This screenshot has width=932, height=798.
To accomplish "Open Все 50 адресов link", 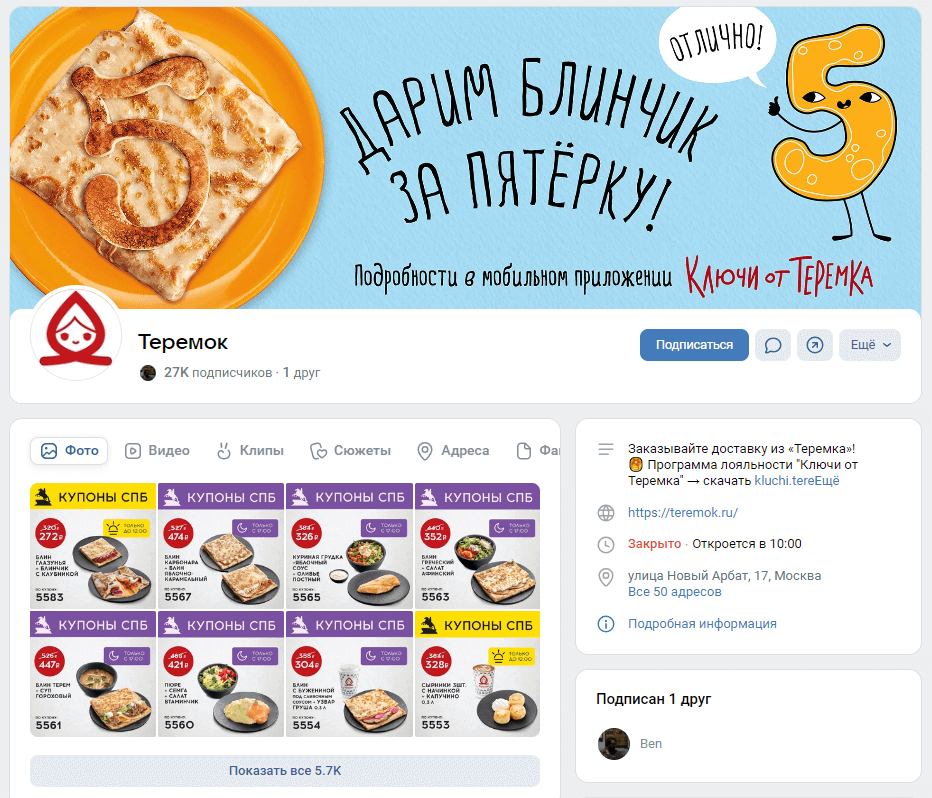I will (x=675, y=592).
